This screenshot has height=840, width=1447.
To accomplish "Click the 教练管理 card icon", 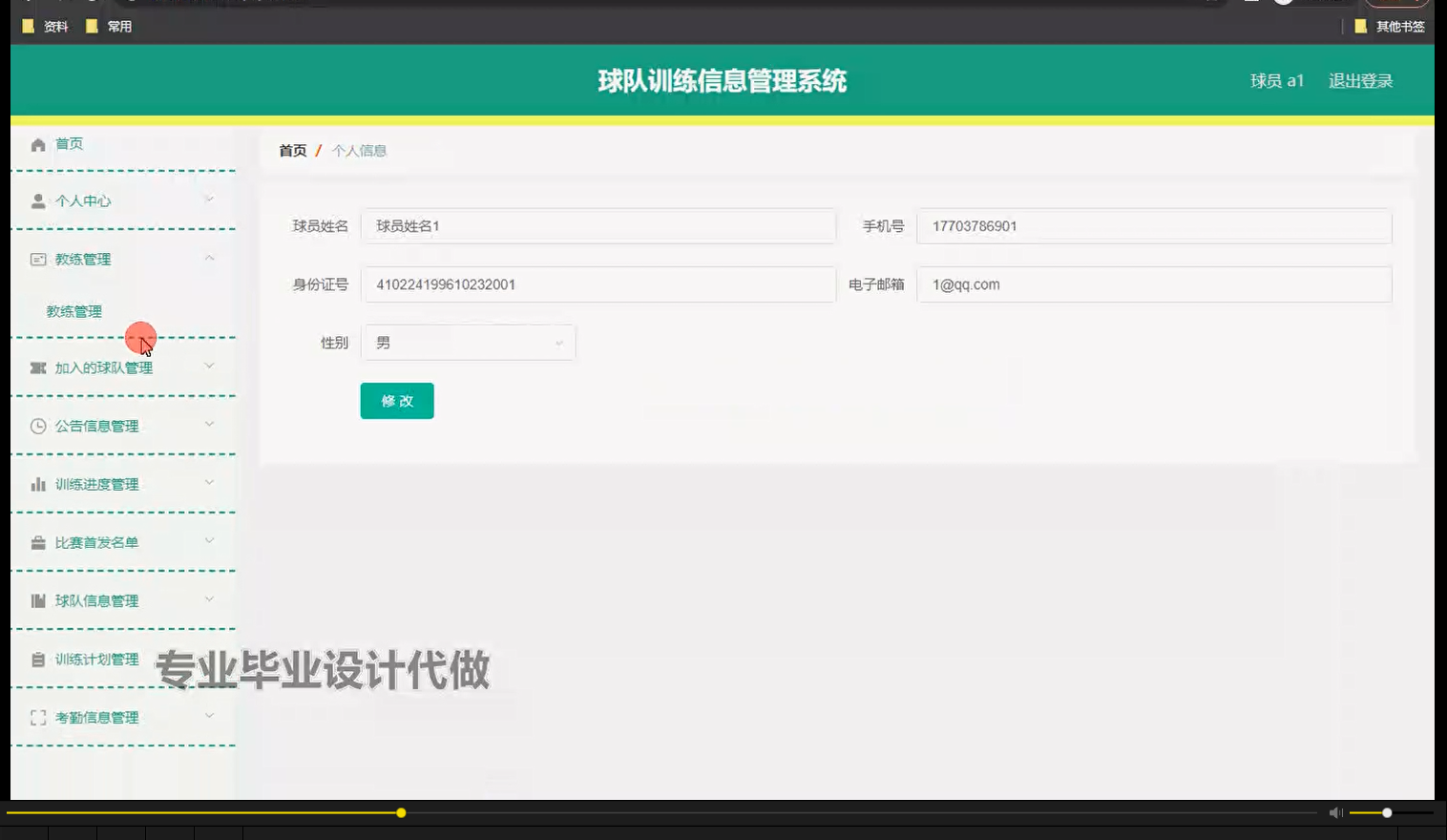I will [38, 259].
